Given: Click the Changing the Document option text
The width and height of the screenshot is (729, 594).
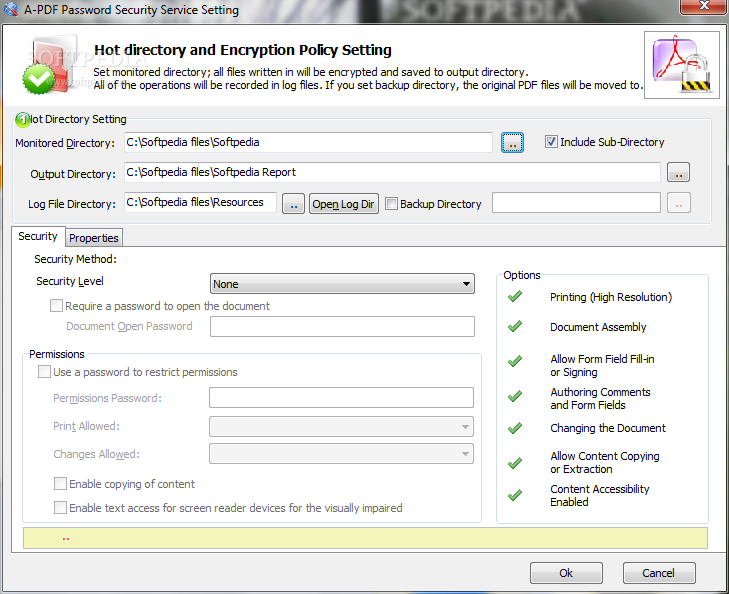Looking at the screenshot, I should (608, 428).
